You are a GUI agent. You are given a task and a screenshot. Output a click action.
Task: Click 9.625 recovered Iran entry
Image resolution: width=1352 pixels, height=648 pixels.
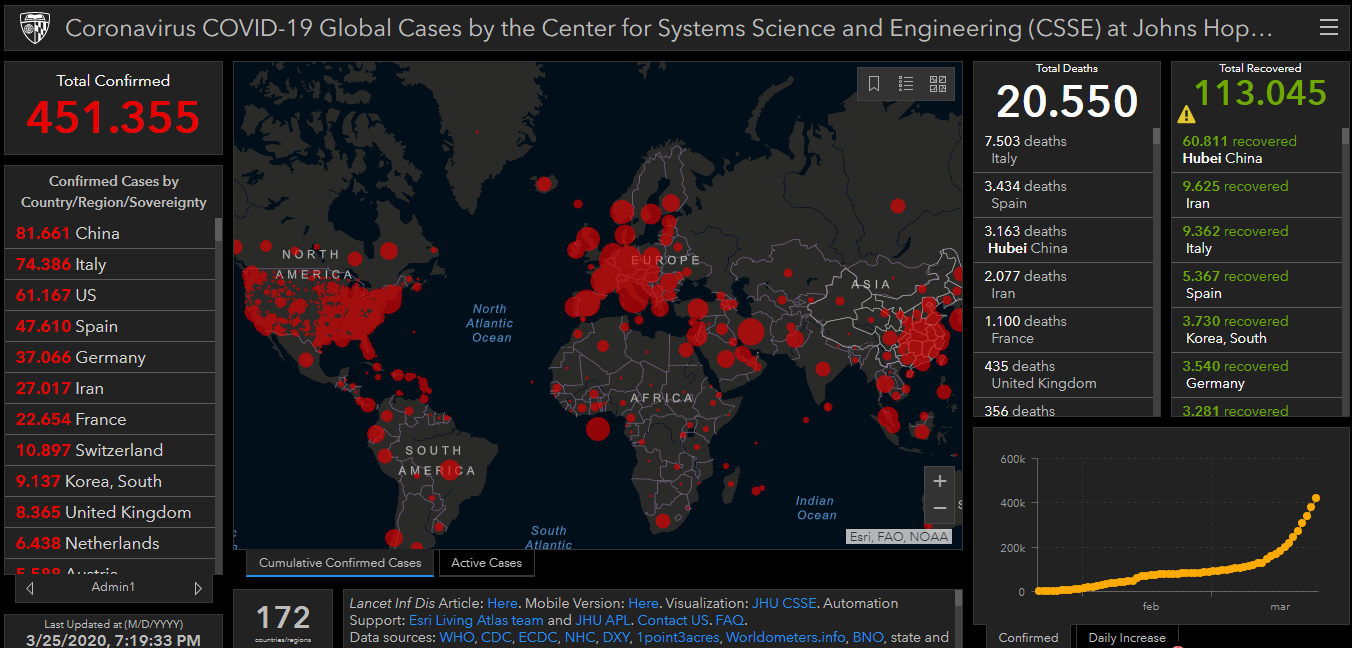pos(1257,195)
